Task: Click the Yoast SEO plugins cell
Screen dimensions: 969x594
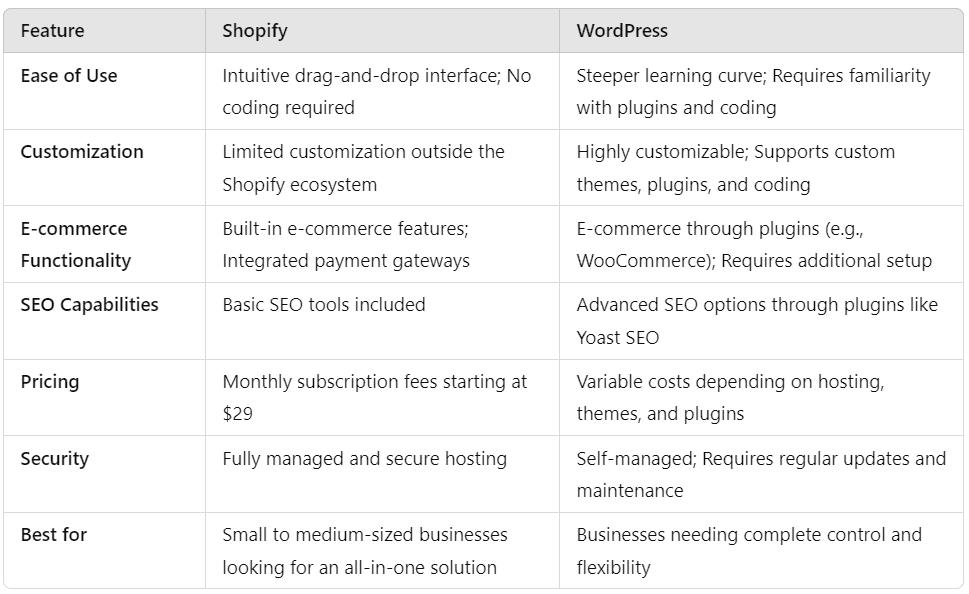Action: pos(757,321)
